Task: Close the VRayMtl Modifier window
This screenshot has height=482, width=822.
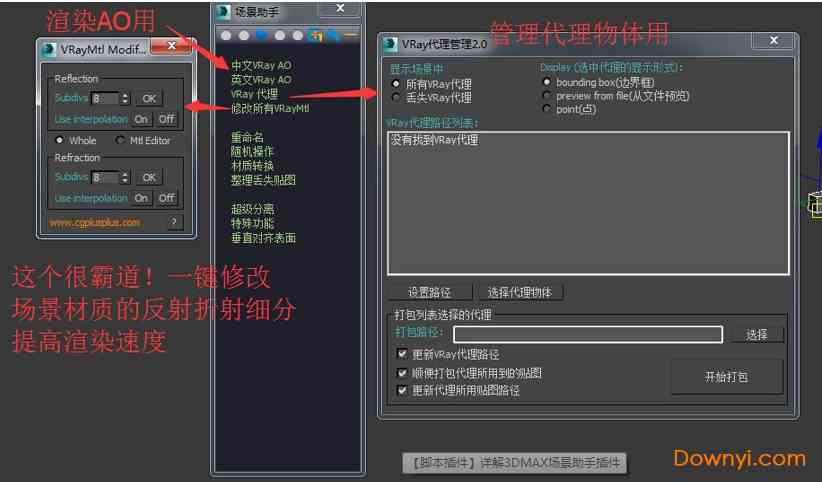Action: pyautogui.click(x=171, y=46)
